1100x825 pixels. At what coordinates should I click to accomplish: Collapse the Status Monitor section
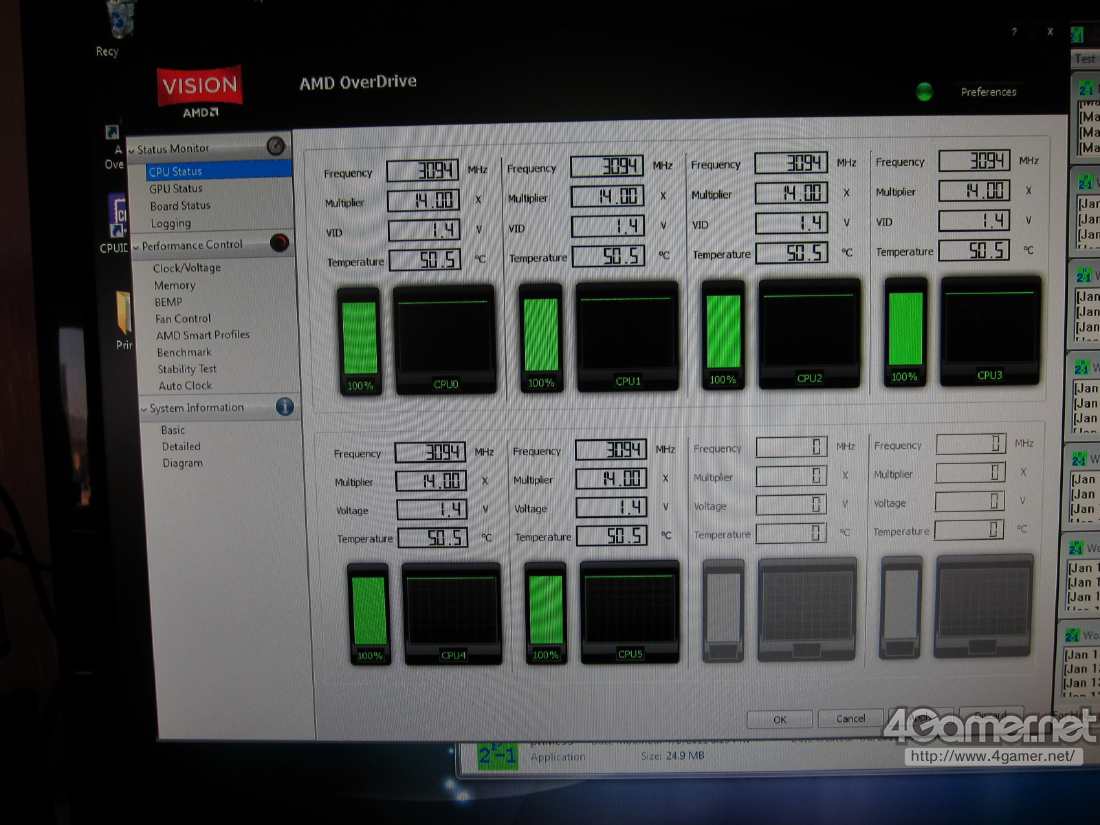pos(131,151)
